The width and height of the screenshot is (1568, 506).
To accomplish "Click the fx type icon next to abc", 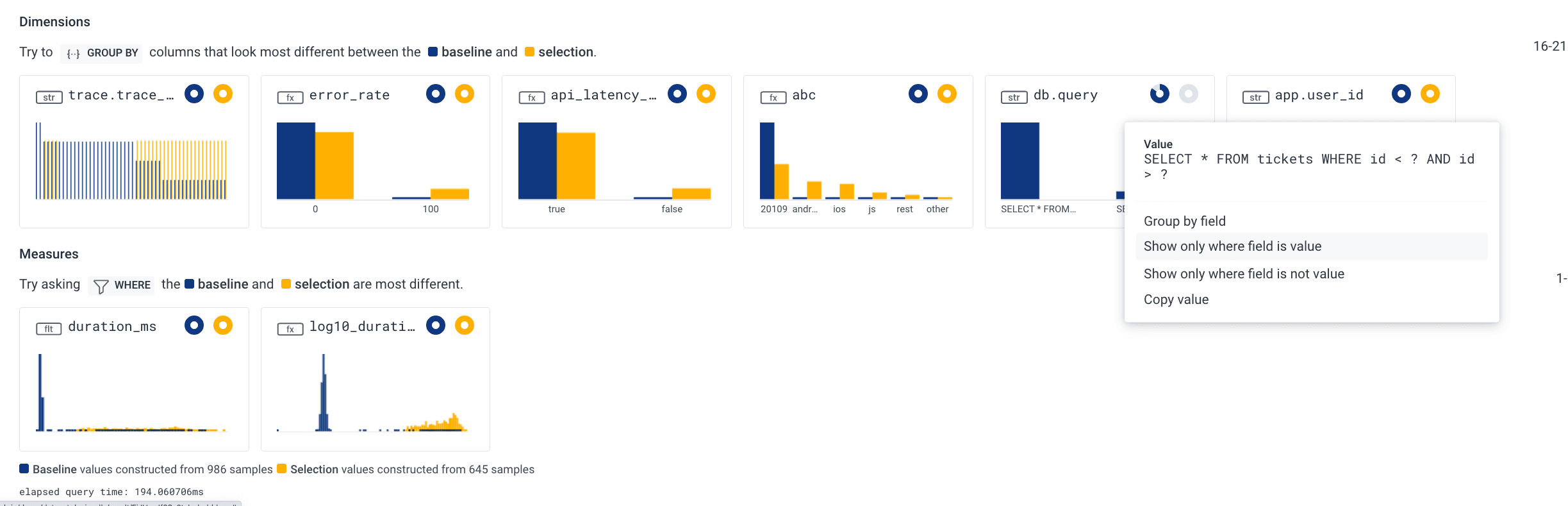I will 773,97.
